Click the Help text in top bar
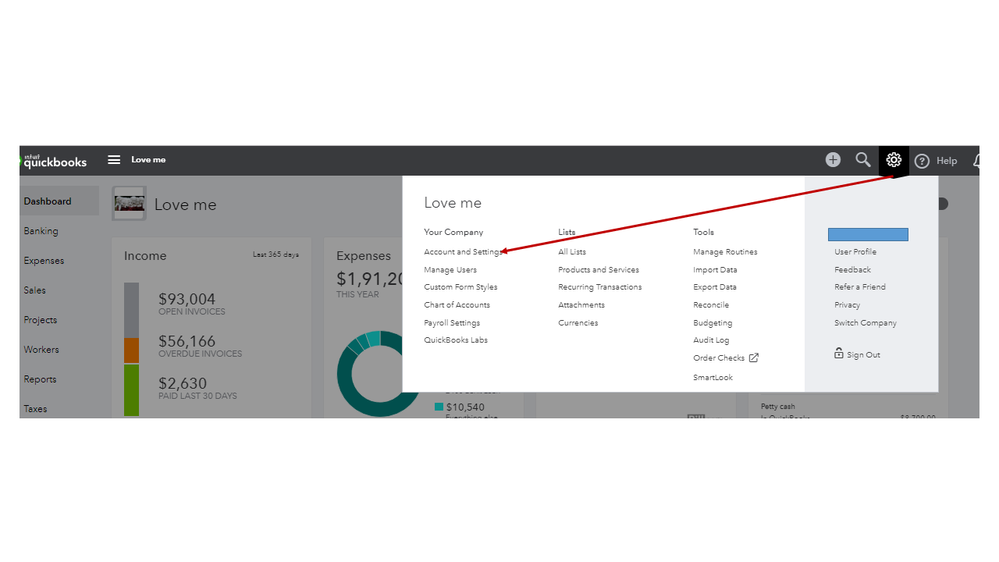Viewport: 999px width, 562px height. [946, 161]
